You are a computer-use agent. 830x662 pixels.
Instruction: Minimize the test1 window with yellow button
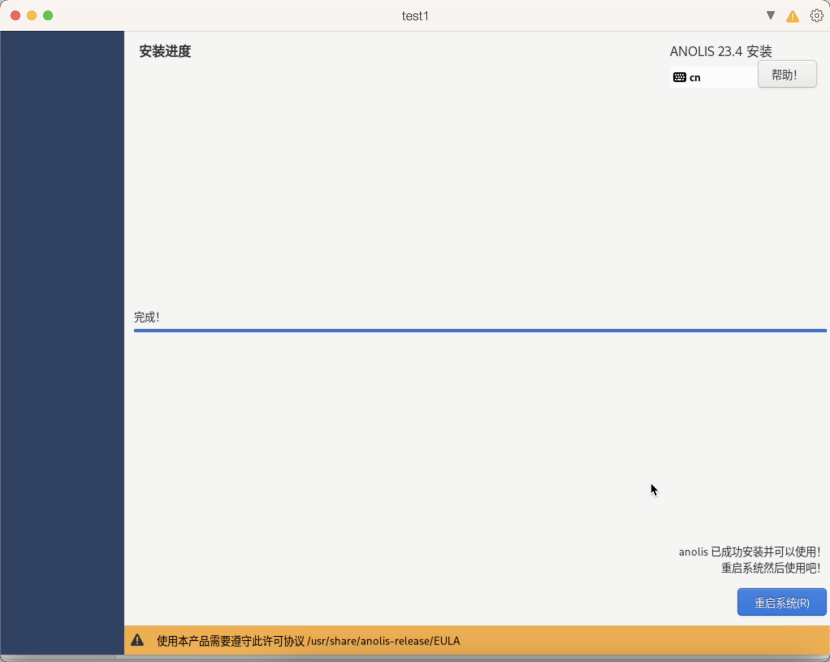(x=32, y=15)
